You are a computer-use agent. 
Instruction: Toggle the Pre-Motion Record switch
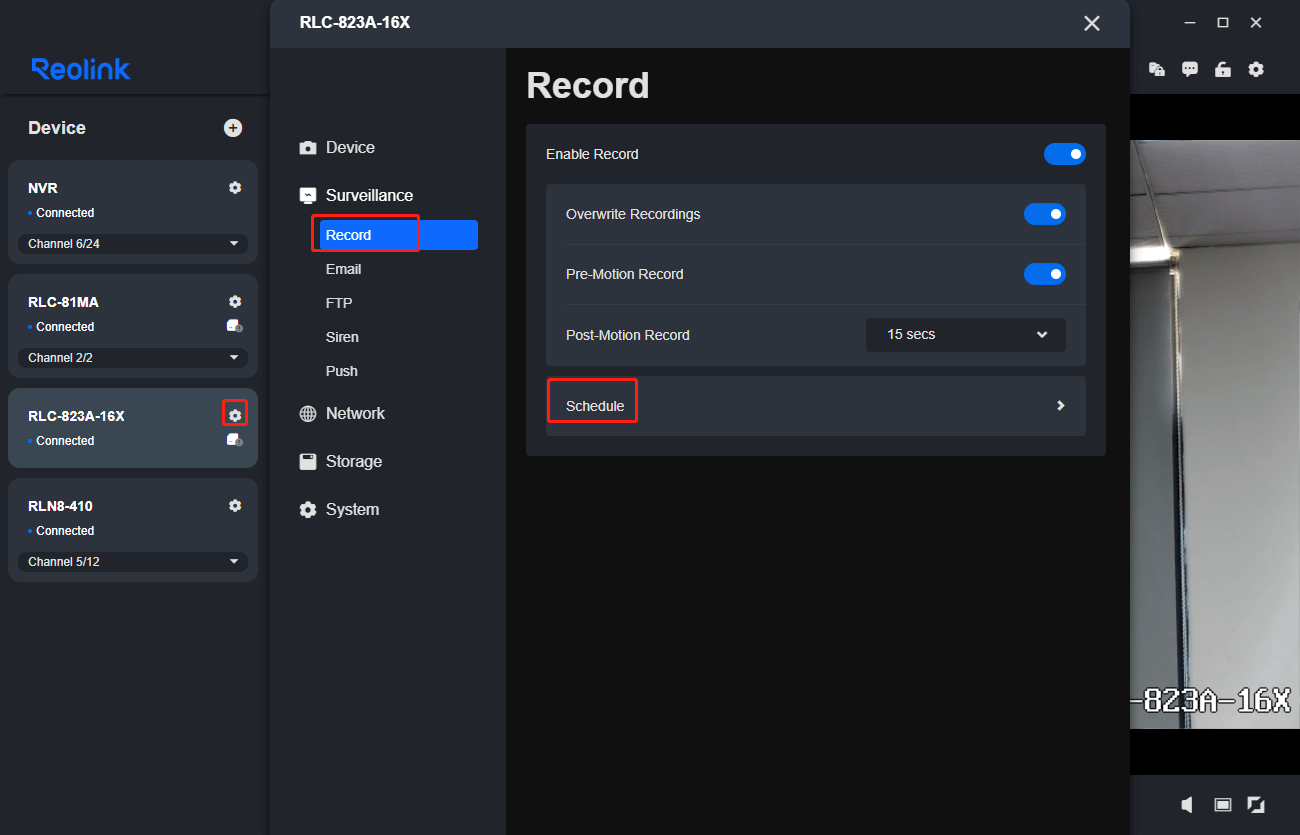(x=1045, y=274)
